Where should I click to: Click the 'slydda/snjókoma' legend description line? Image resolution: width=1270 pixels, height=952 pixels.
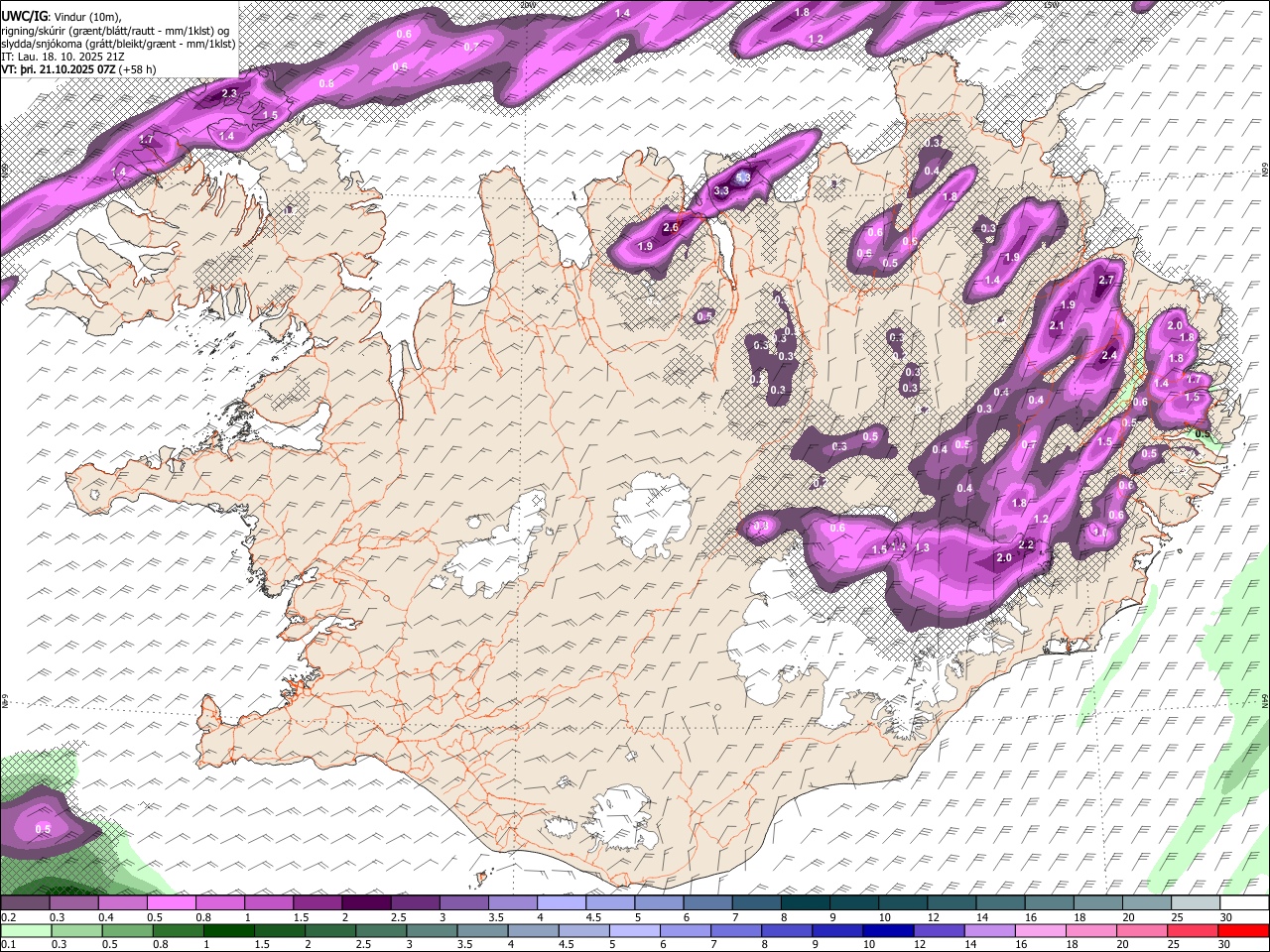click(x=117, y=44)
